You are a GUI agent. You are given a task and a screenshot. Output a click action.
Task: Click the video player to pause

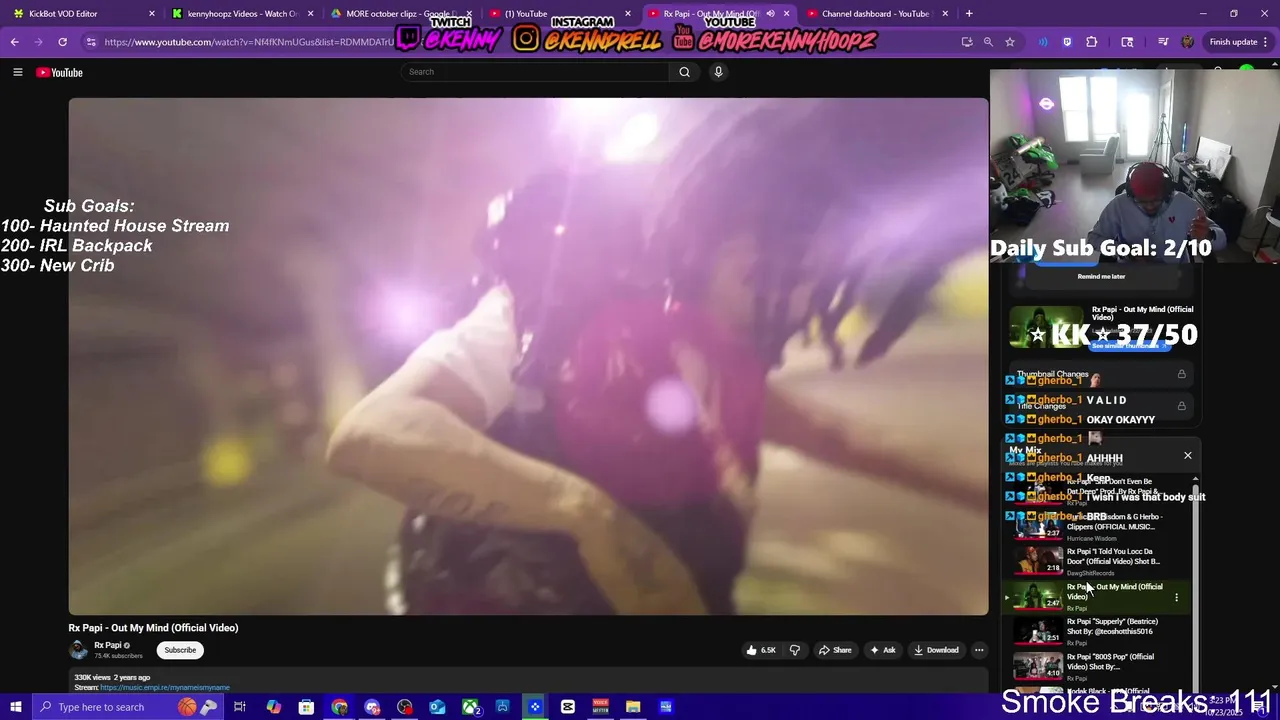point(528,356)
